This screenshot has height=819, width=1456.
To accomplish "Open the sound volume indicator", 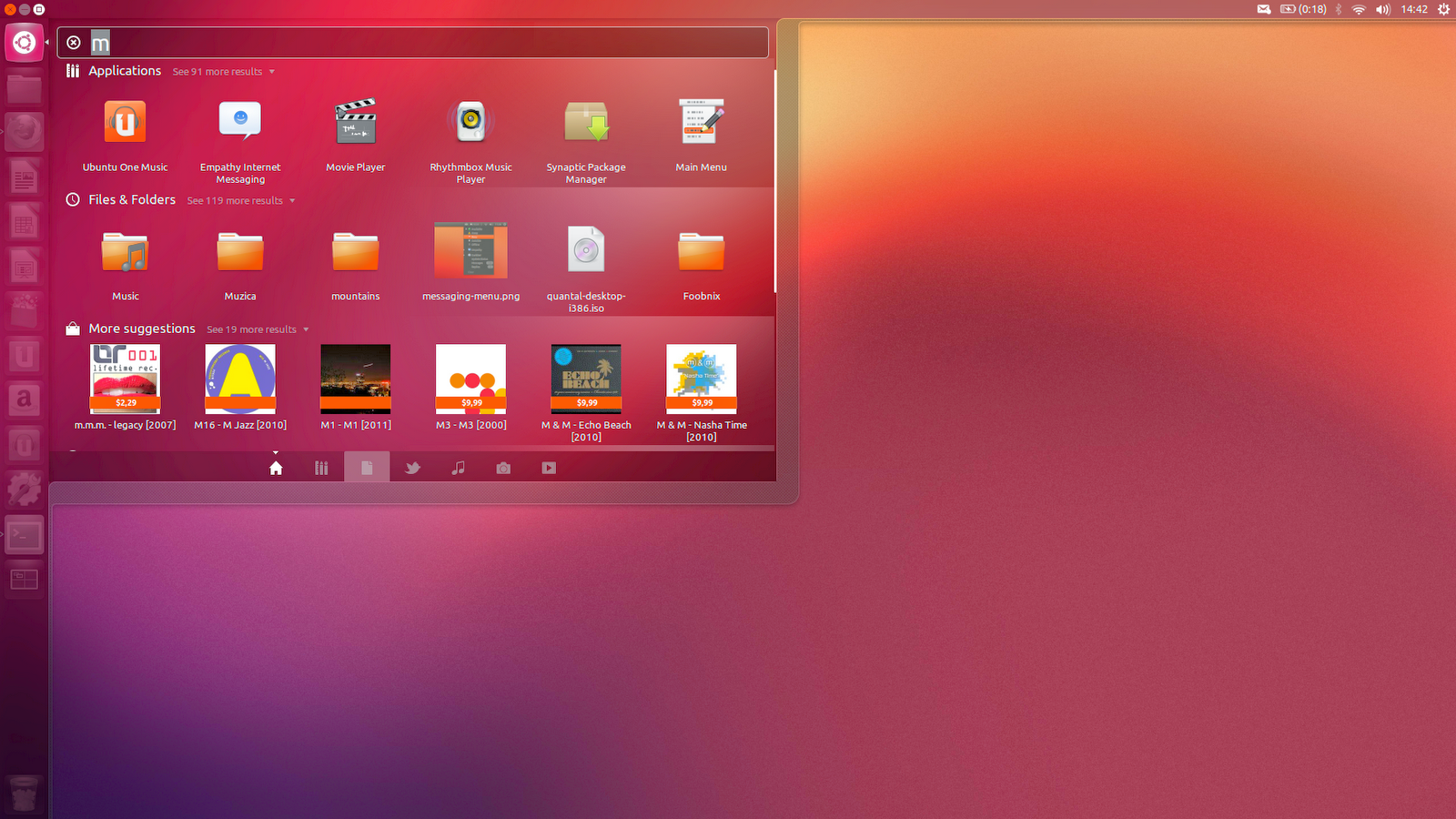I will 1383,9.
